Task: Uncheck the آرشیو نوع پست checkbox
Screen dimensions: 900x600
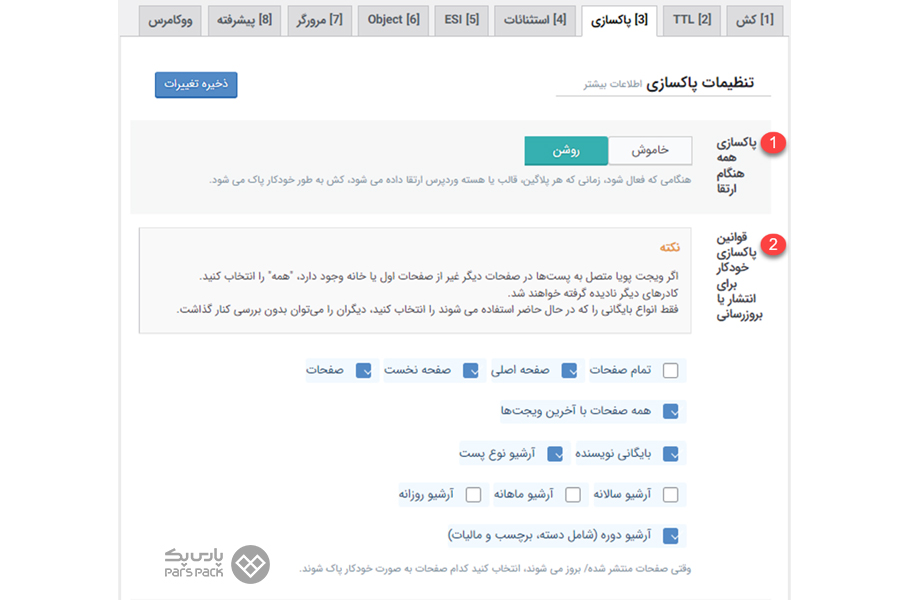Action: click(555, 454)
